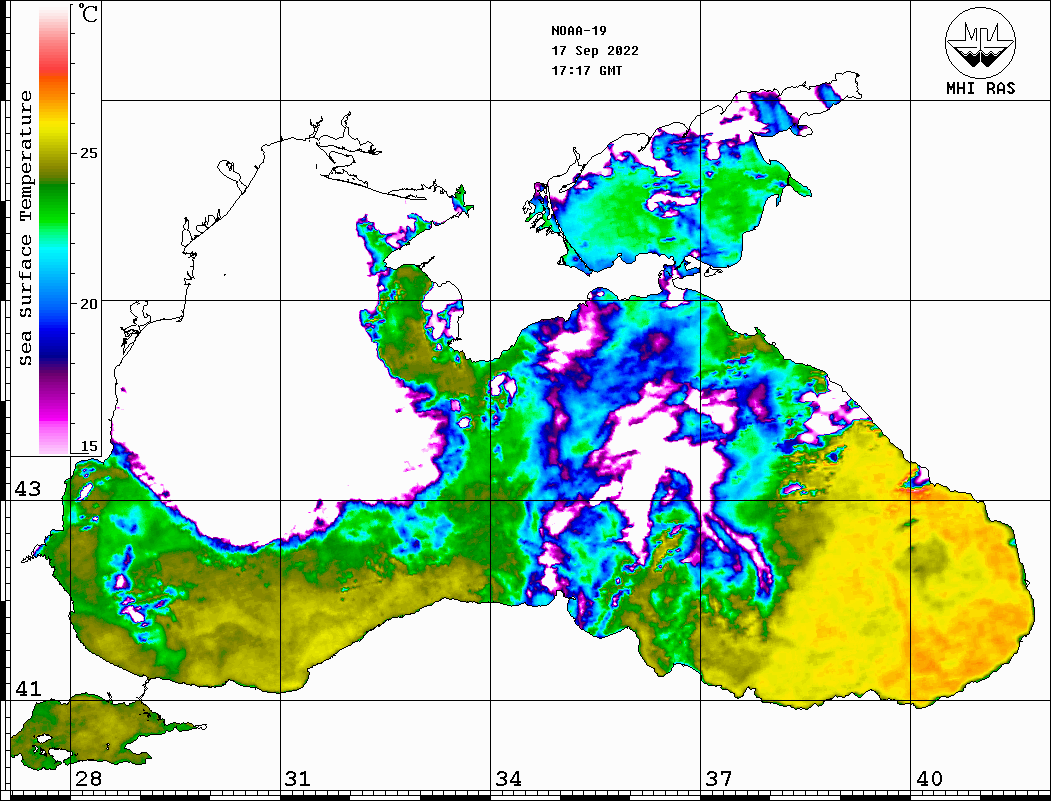Image resolution: width=1051 pixels, height=801 pixels.
Task: Click the "MHI RAS" label text
Action: point(980,88)
